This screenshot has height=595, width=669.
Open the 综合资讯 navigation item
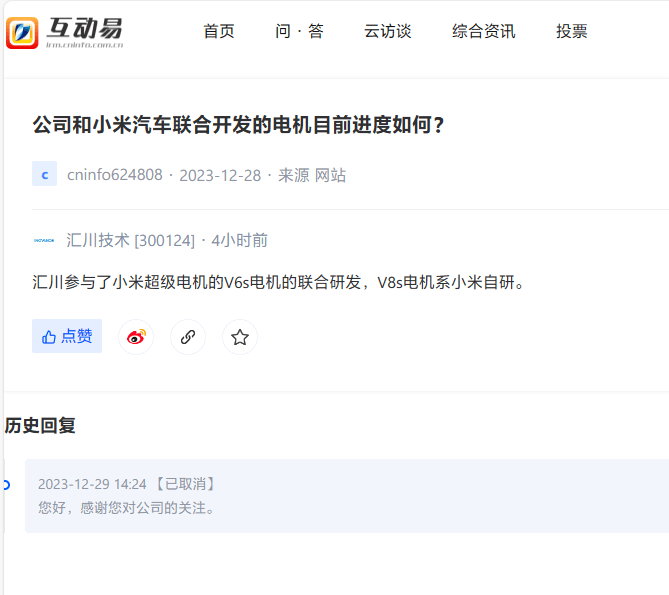point(484,31)
